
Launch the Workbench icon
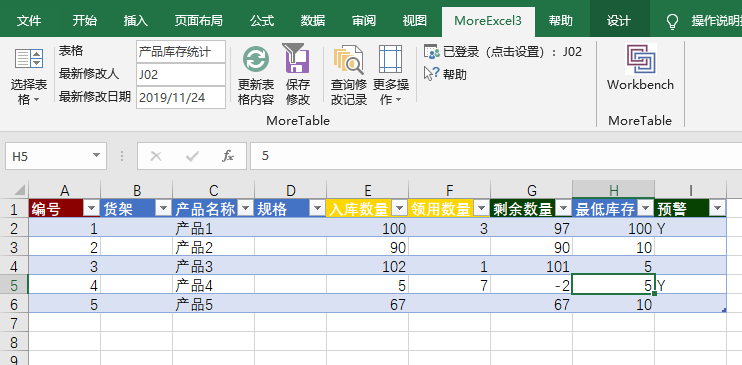coord(641,59)
